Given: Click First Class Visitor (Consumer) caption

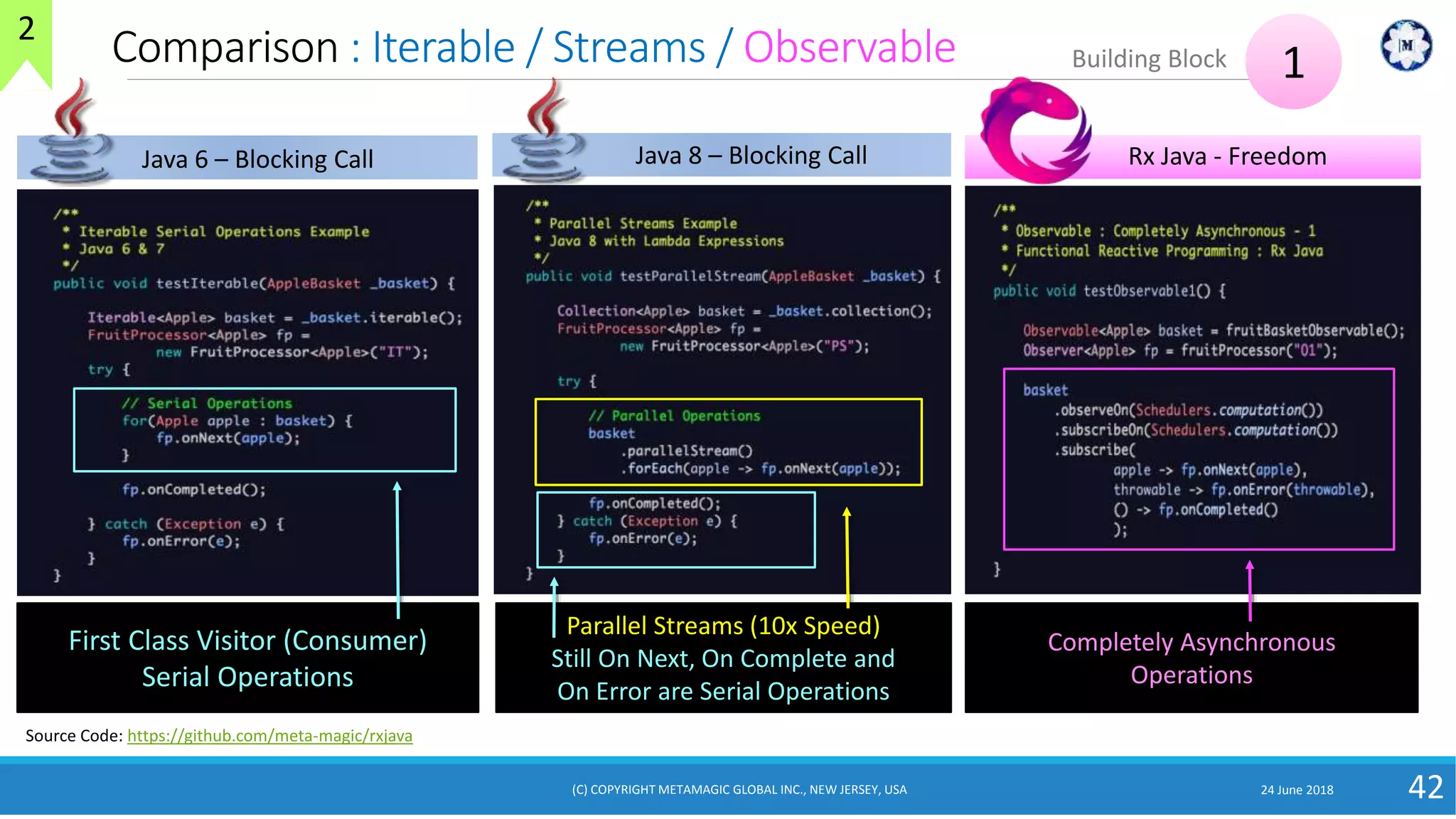Looking at the screenshot, I should [247, 641].
